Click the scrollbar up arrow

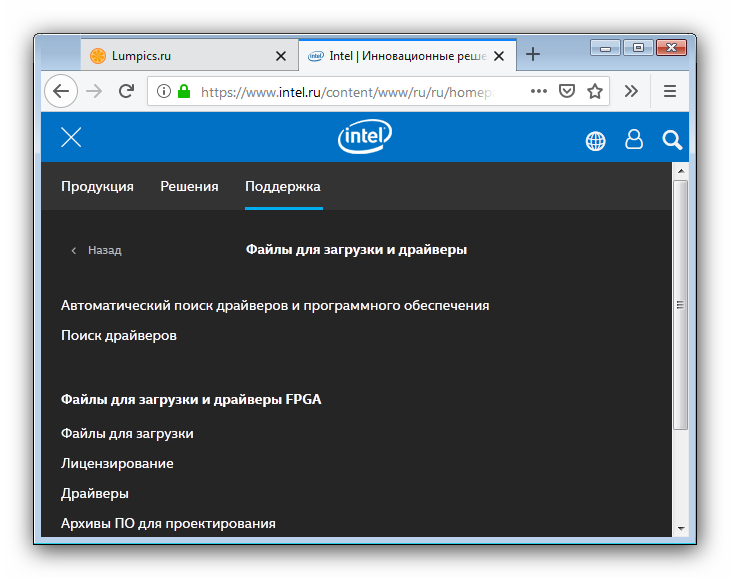681,171
